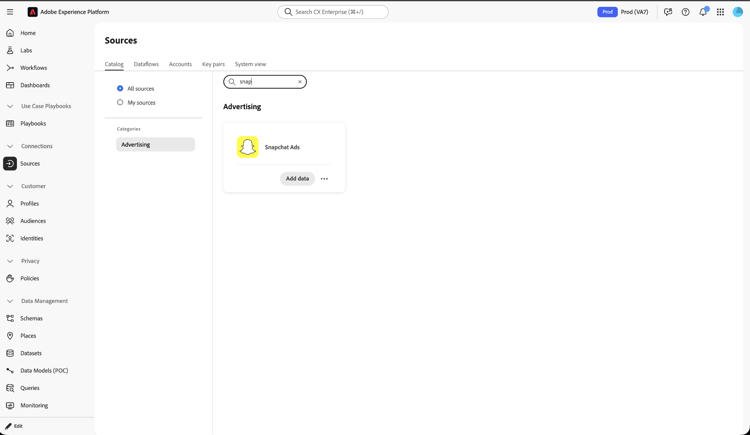Select the All sources radio button
The image size is (750, 435).
coord(120,89)
